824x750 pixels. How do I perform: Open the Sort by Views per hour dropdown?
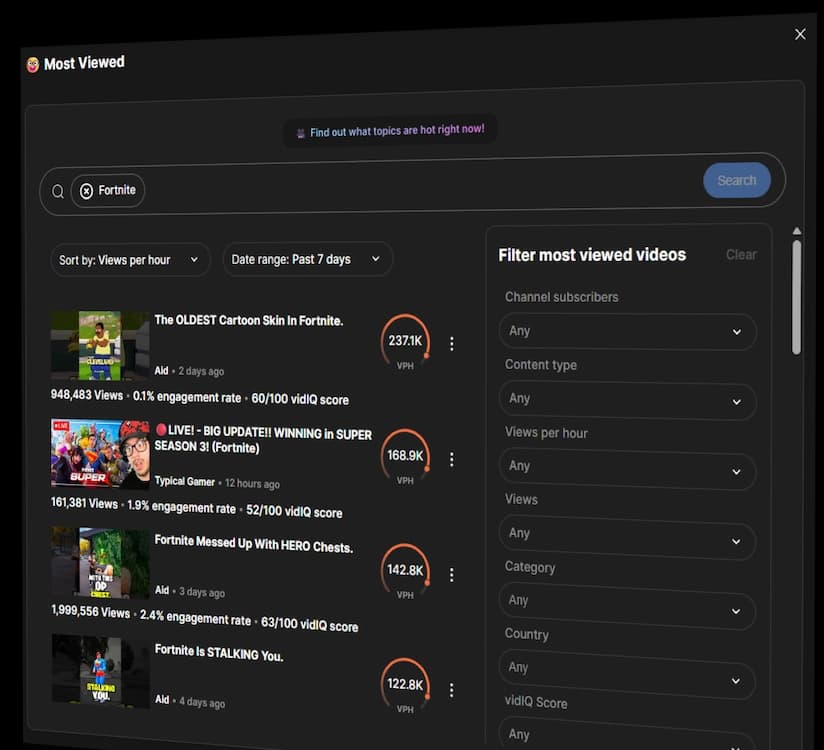click(129, 259)
